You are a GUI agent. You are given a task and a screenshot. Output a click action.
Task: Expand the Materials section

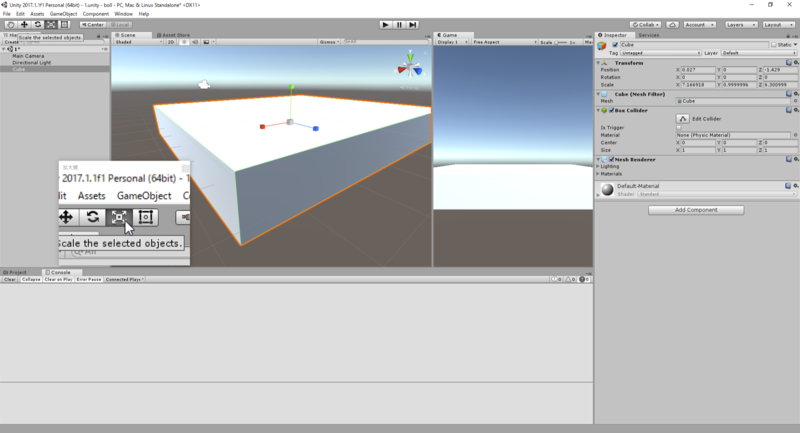598,174
